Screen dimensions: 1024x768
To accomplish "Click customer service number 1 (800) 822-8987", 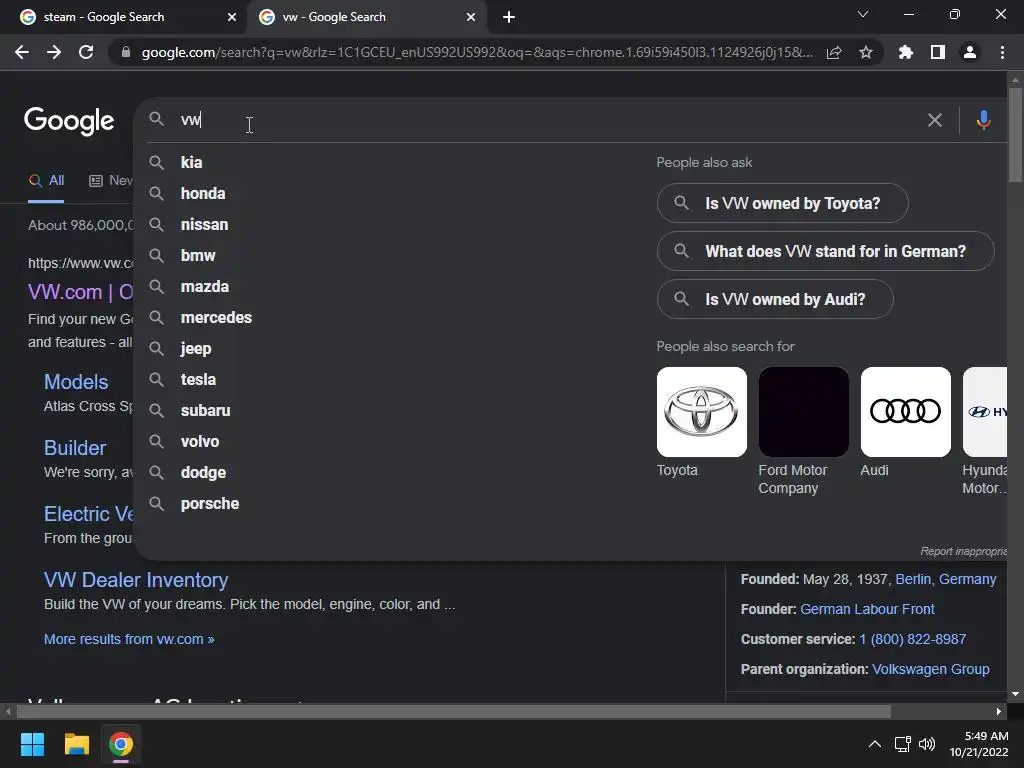I will pyautogui.click(x=912, y=639).
